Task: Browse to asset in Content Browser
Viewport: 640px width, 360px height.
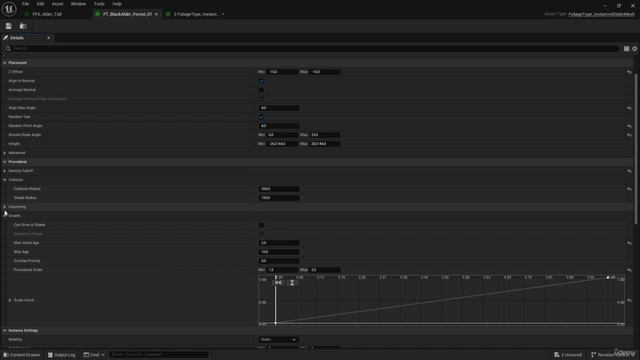Action: pos(23,26)
